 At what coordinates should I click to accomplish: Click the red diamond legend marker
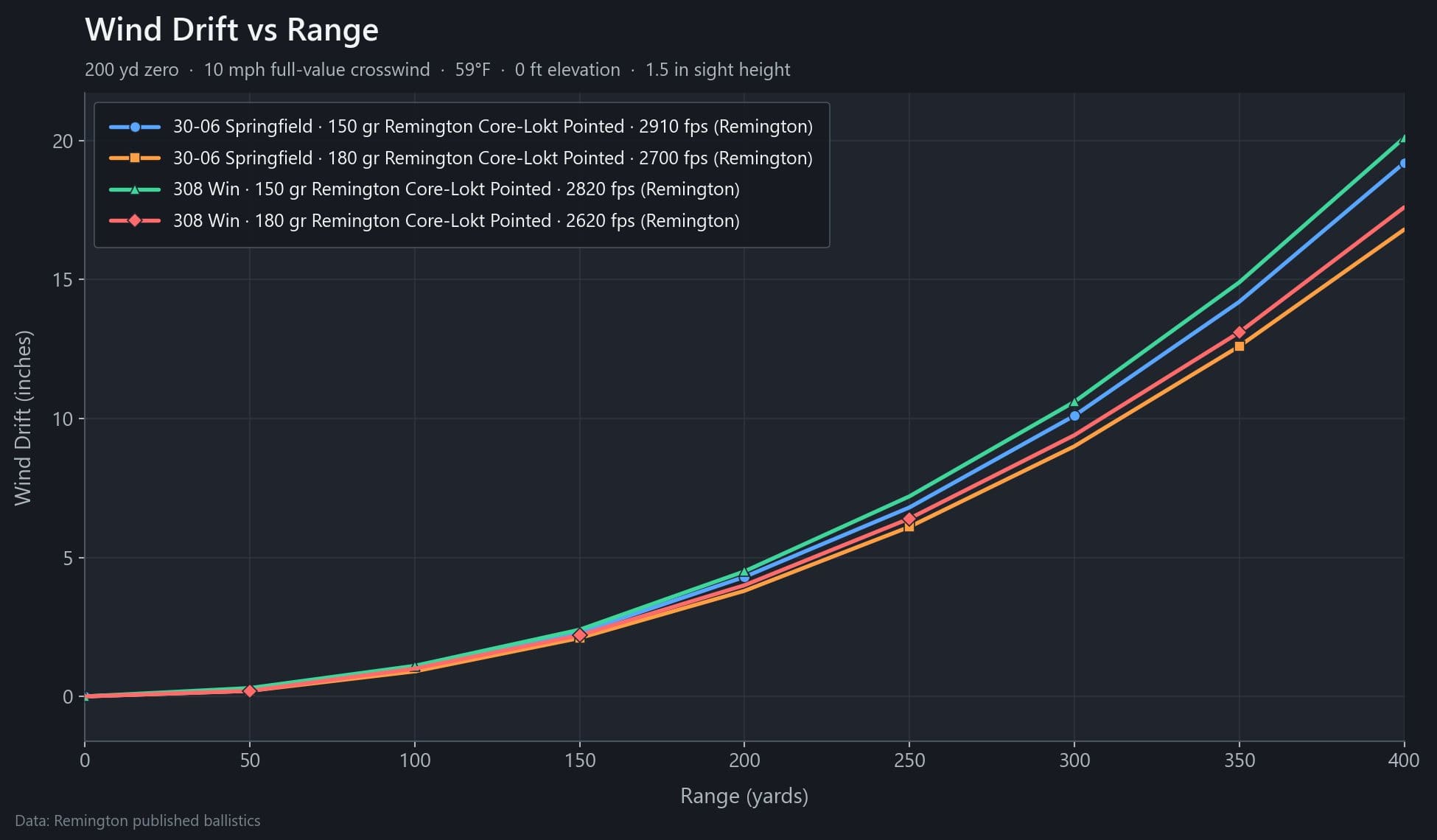pos(135,221)
